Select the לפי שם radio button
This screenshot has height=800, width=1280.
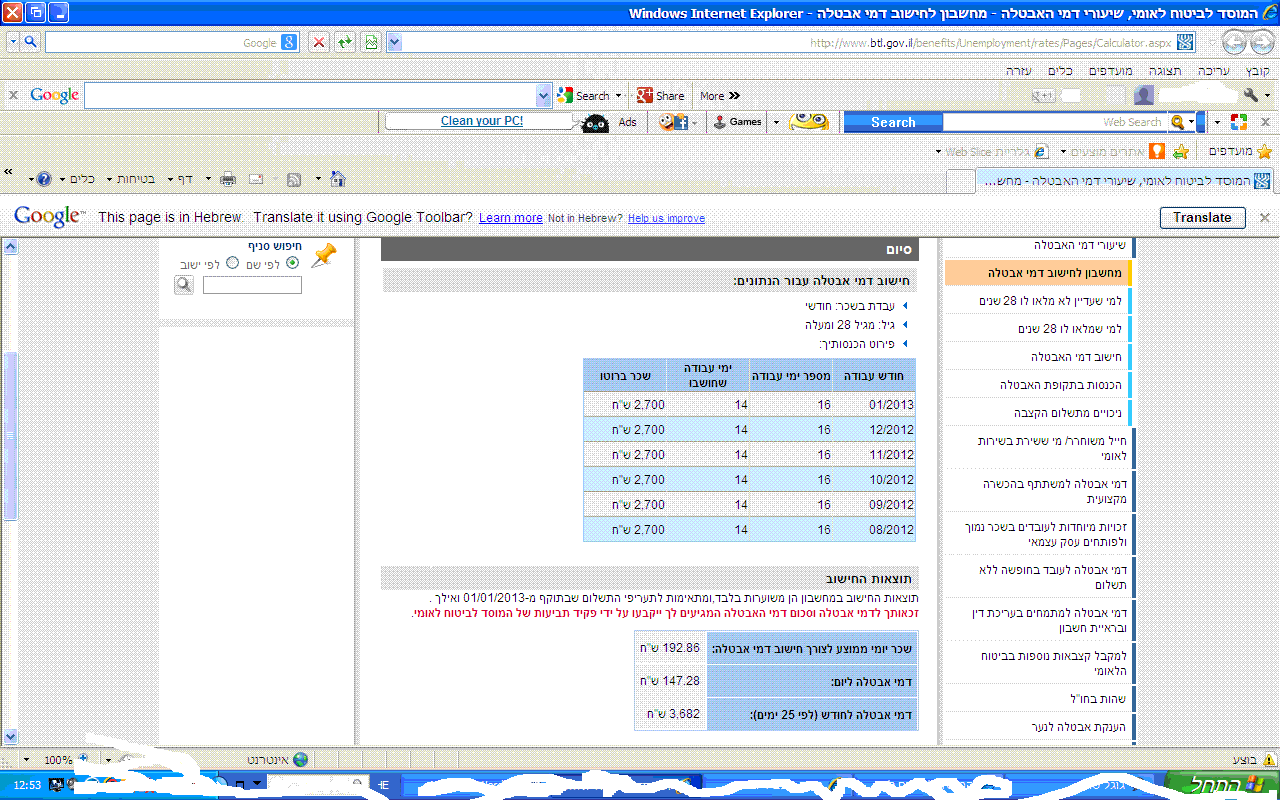(x=292, y=263)
